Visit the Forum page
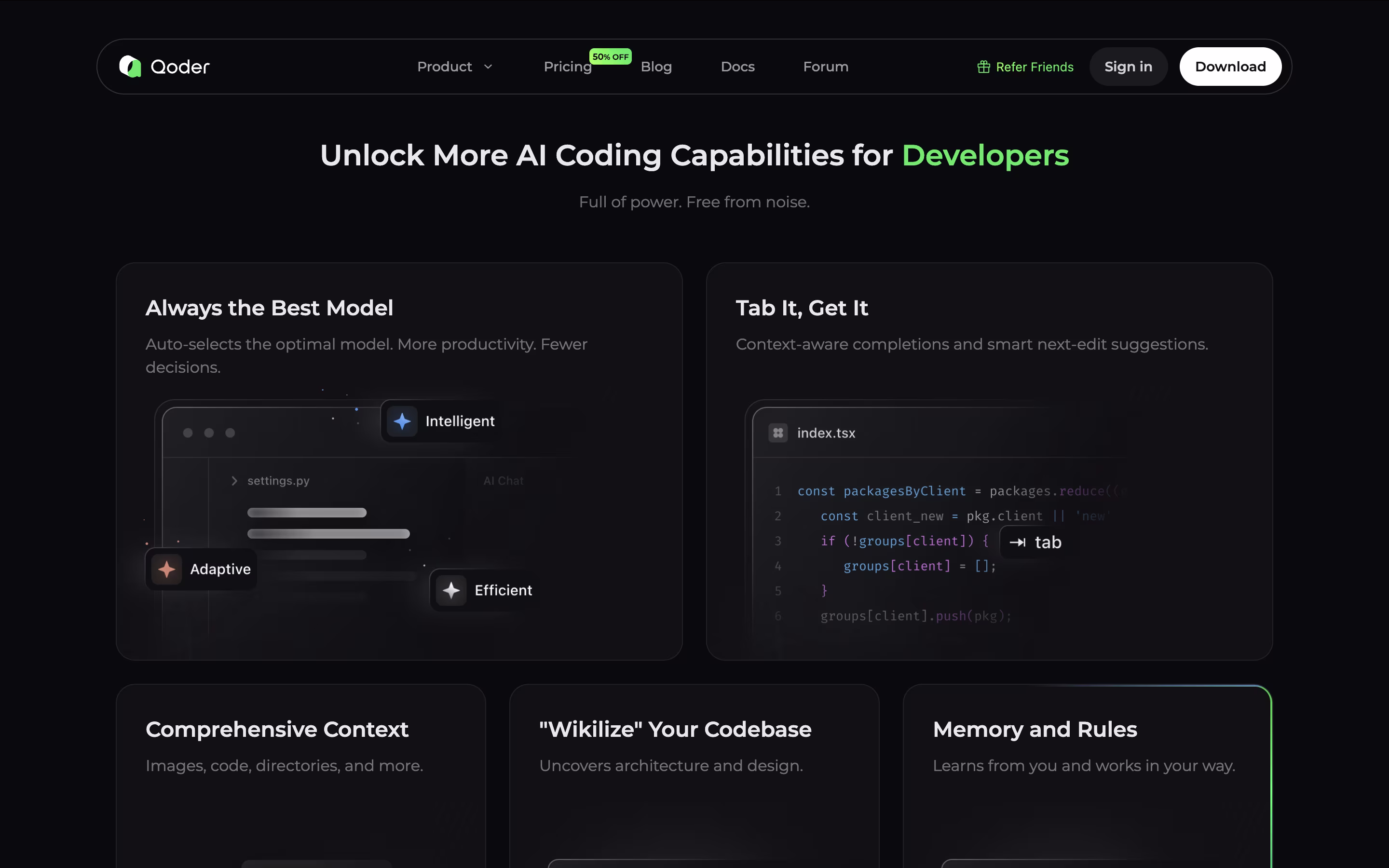This screenshot has height=868, width=1389. 825,67
